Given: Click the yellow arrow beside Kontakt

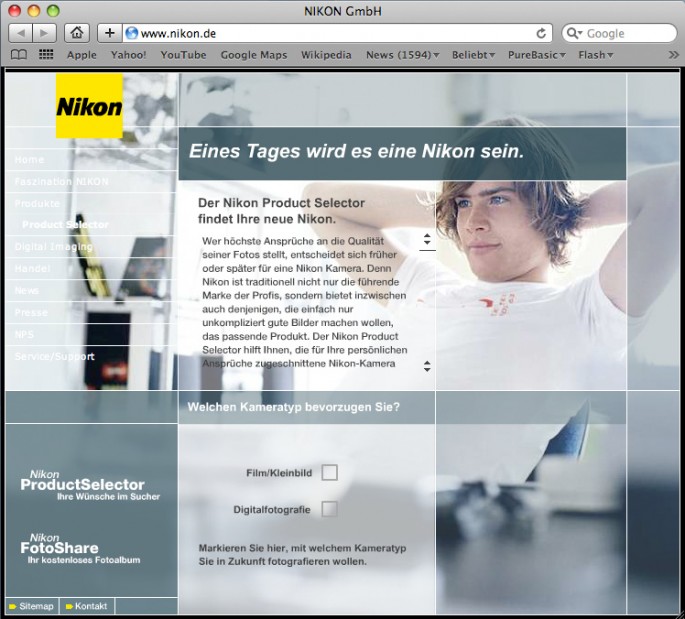Looking at the screenshot, I should (69, 607).
